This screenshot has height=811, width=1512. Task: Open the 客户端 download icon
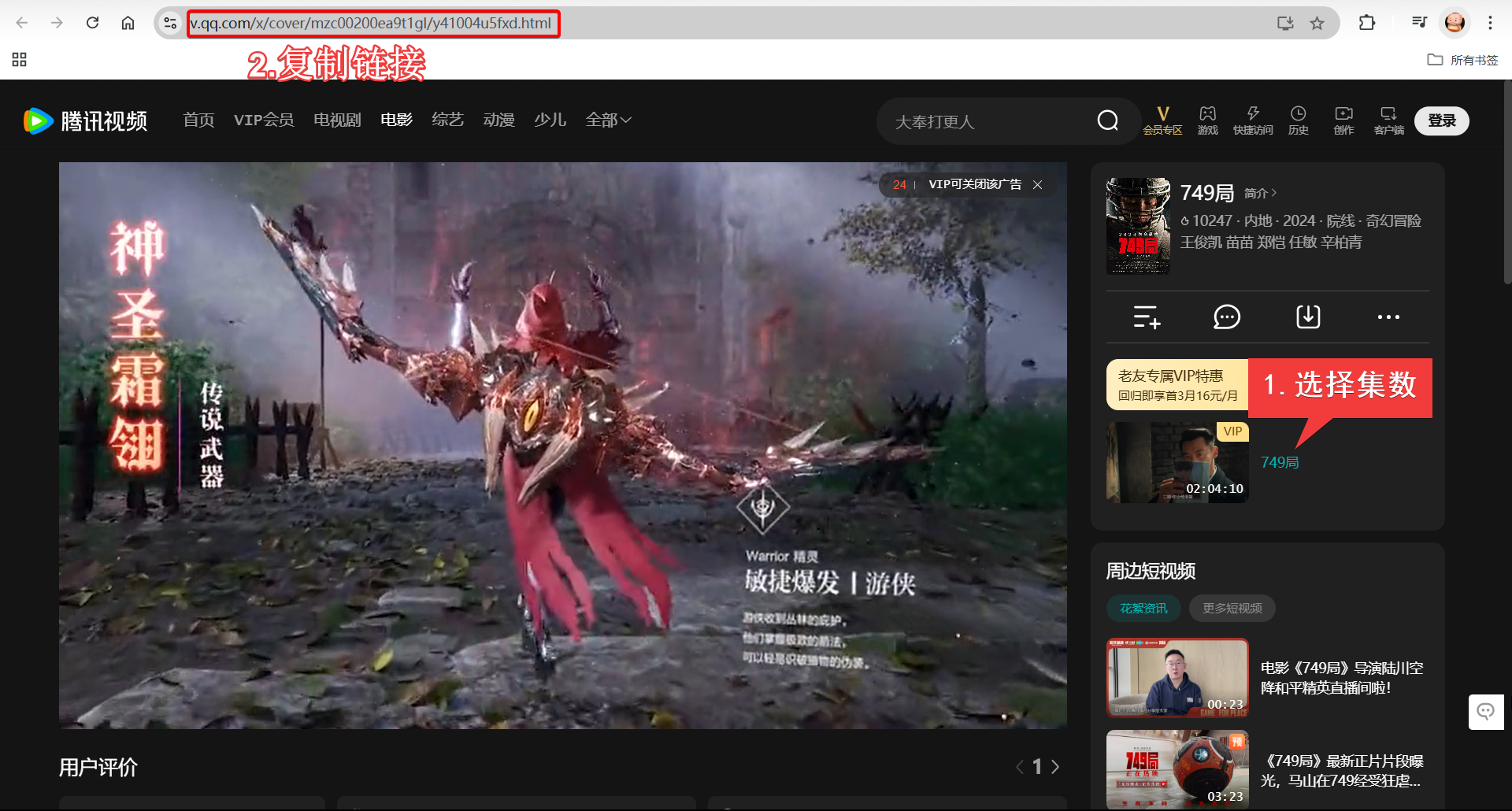point(1388,120)
